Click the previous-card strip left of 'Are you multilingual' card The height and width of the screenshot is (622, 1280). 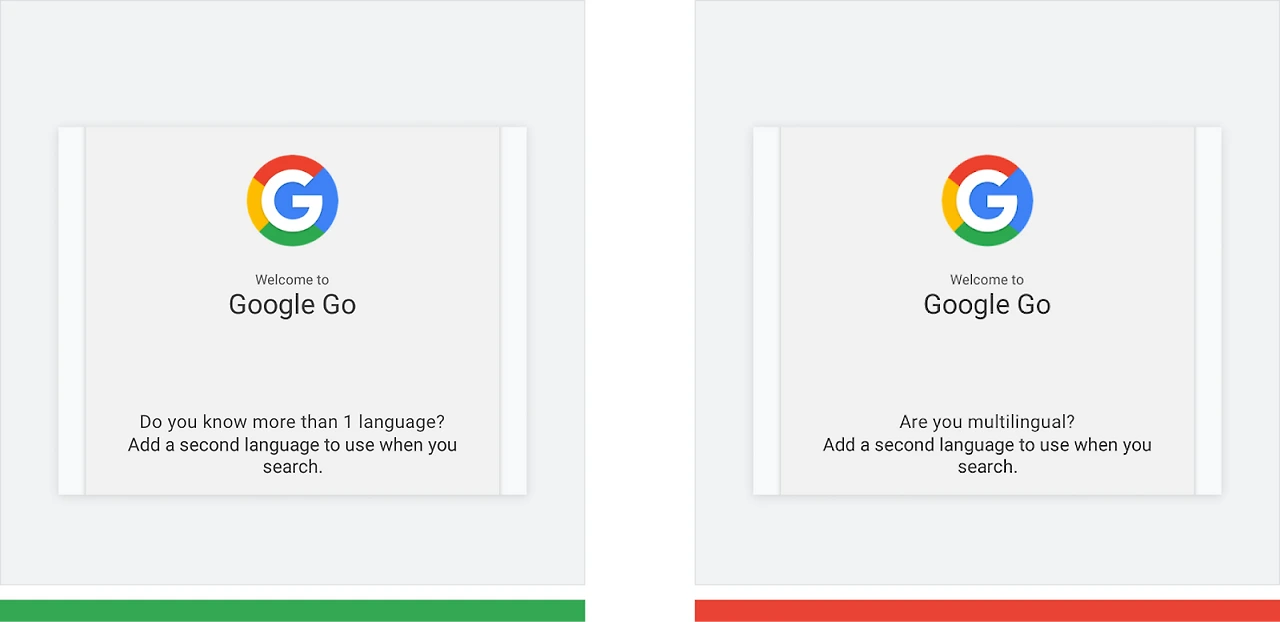point(766,310)
